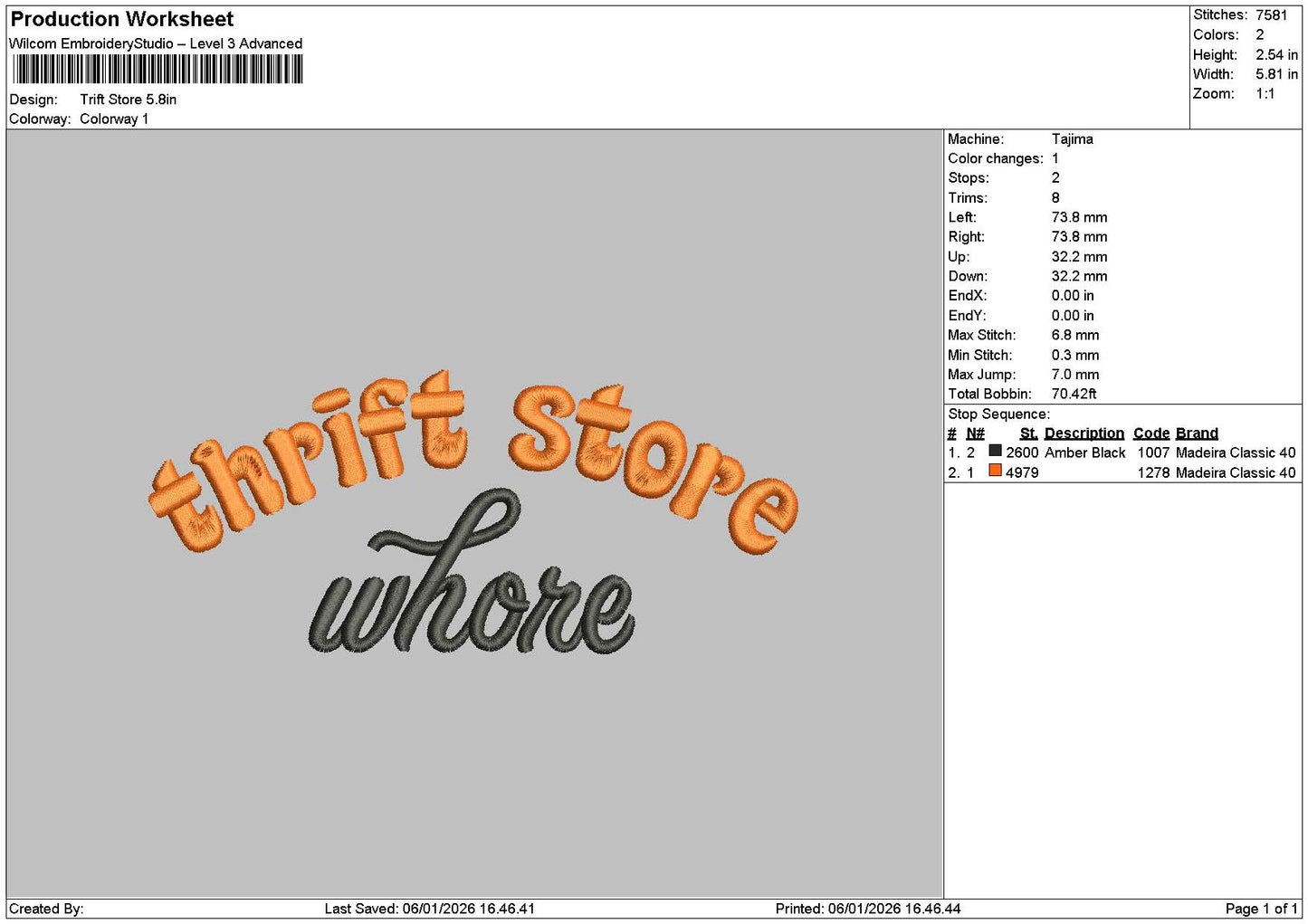The height and width of the screenshot is (924, 1308).
Task: Click thread code 1278
Action: tap(1153, 472)
